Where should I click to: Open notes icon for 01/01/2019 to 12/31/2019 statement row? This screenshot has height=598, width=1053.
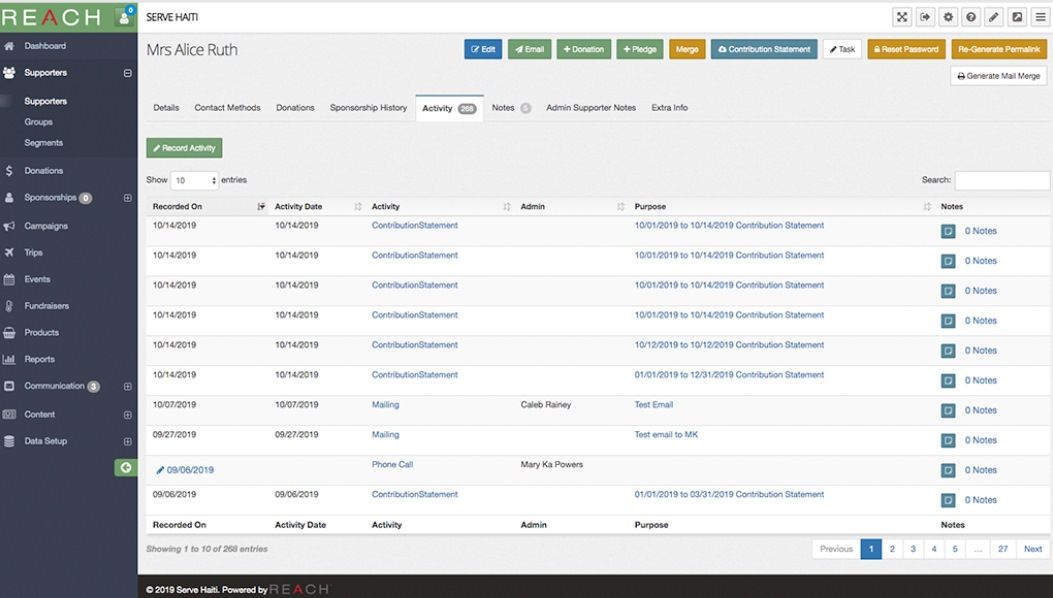point(948,381)
